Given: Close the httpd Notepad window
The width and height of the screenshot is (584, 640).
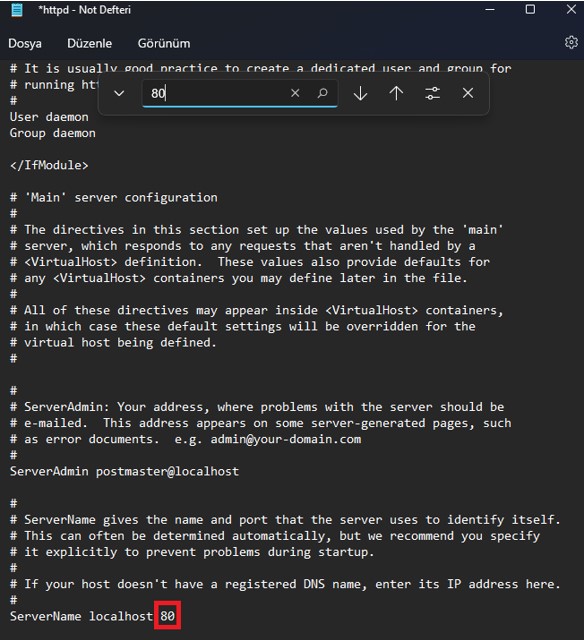Looking at the screenshot, I should pos(571,9).
